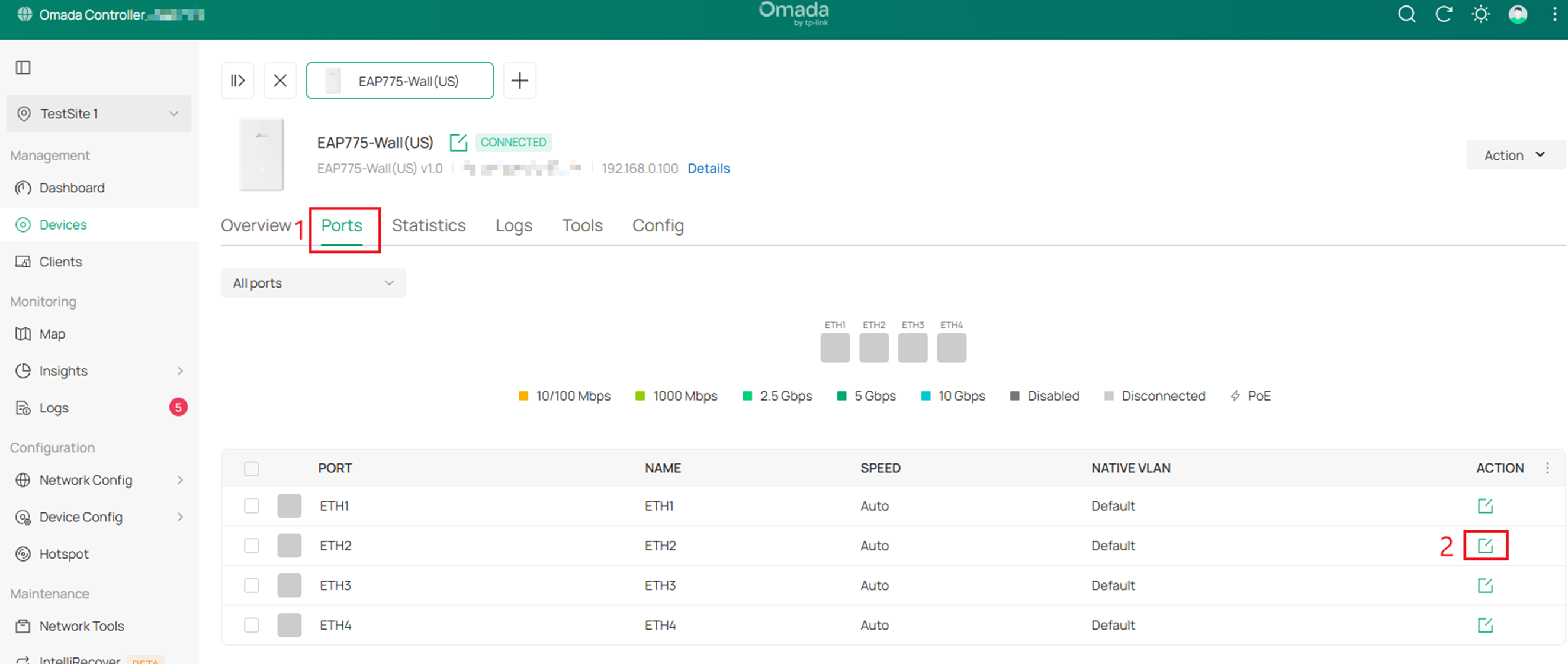Click the ETH2 row port status square
The image size is (1568, 664).
point(290,545)
